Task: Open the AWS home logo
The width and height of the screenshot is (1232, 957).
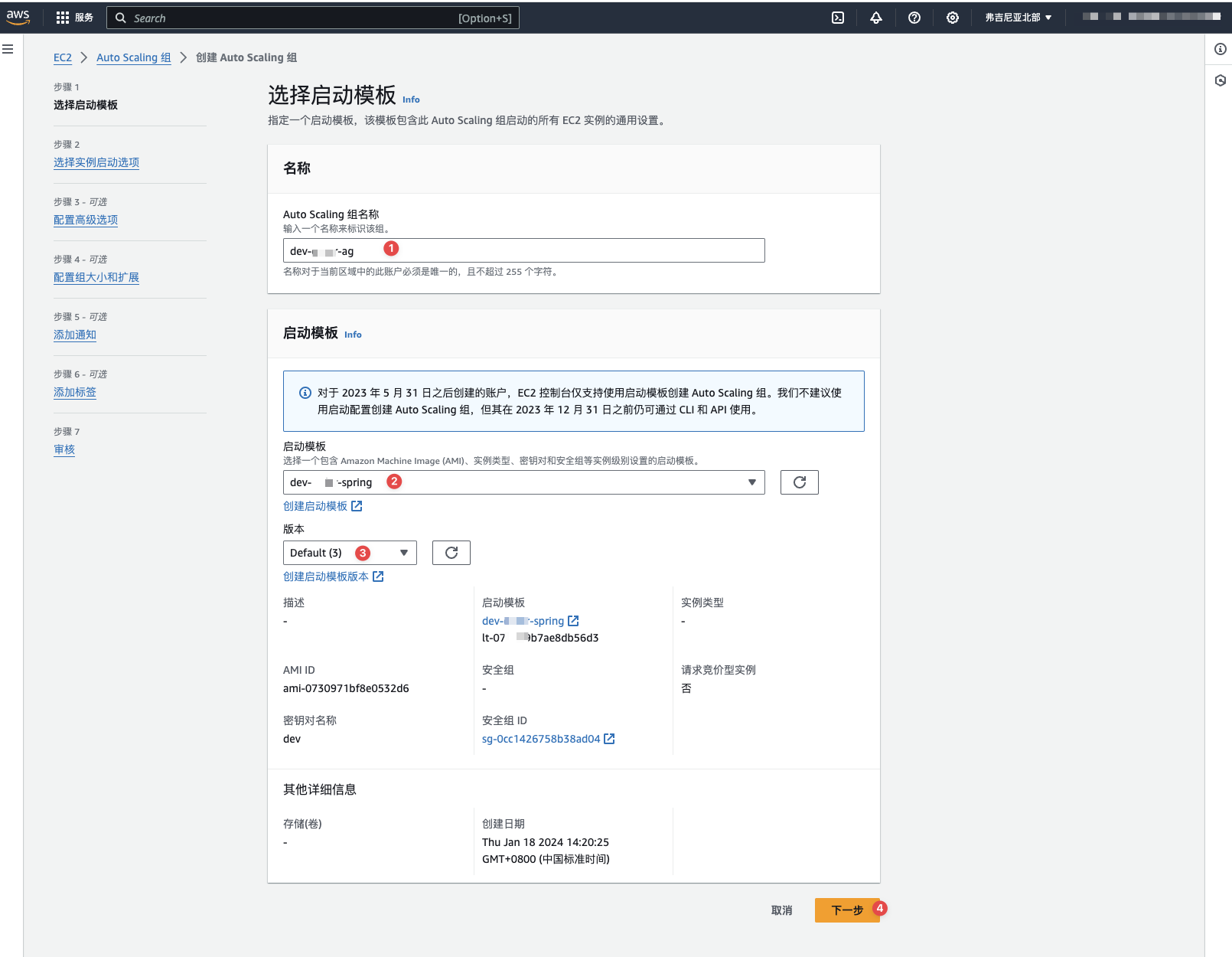Action: pyautogui.click(x=18, y=17)
